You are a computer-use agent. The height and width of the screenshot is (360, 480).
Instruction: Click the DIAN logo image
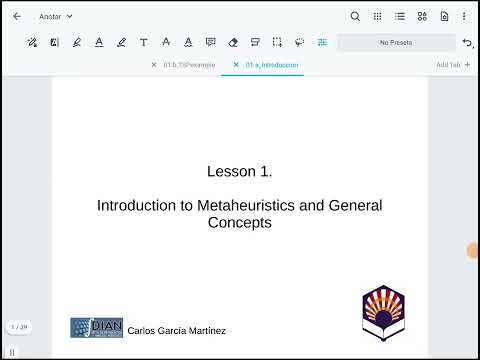click(x=97, y=328)
